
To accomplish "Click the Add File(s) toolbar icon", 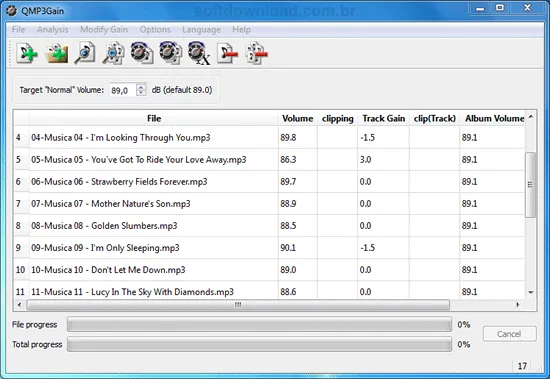I will click(x=27, y=53).
